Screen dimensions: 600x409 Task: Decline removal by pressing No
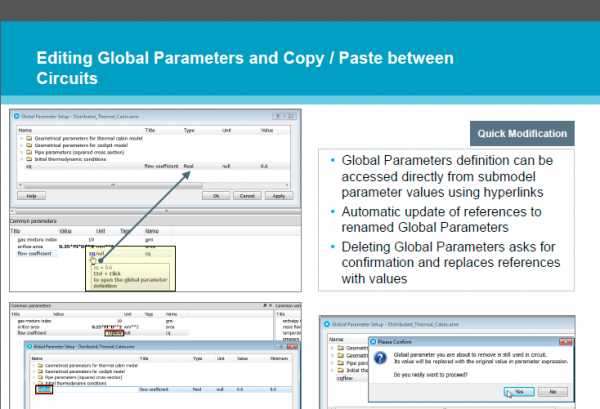click(x=552, y=391)
